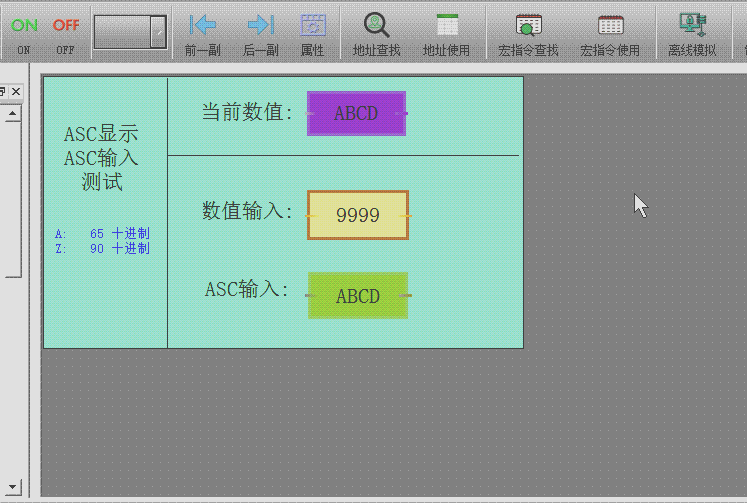Close the left docked panel

coord(16,91)
